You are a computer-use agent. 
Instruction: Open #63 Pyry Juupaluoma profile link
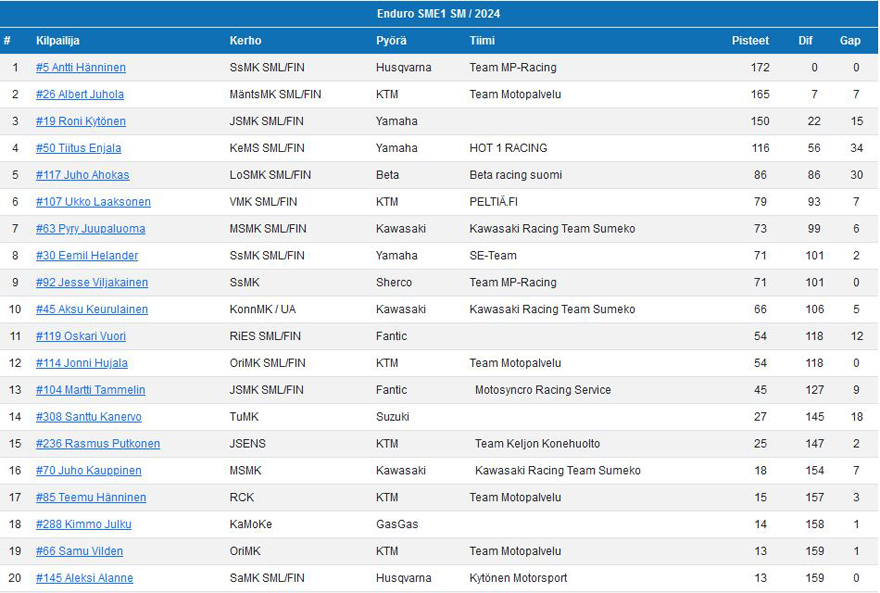(x=90, y=229)
